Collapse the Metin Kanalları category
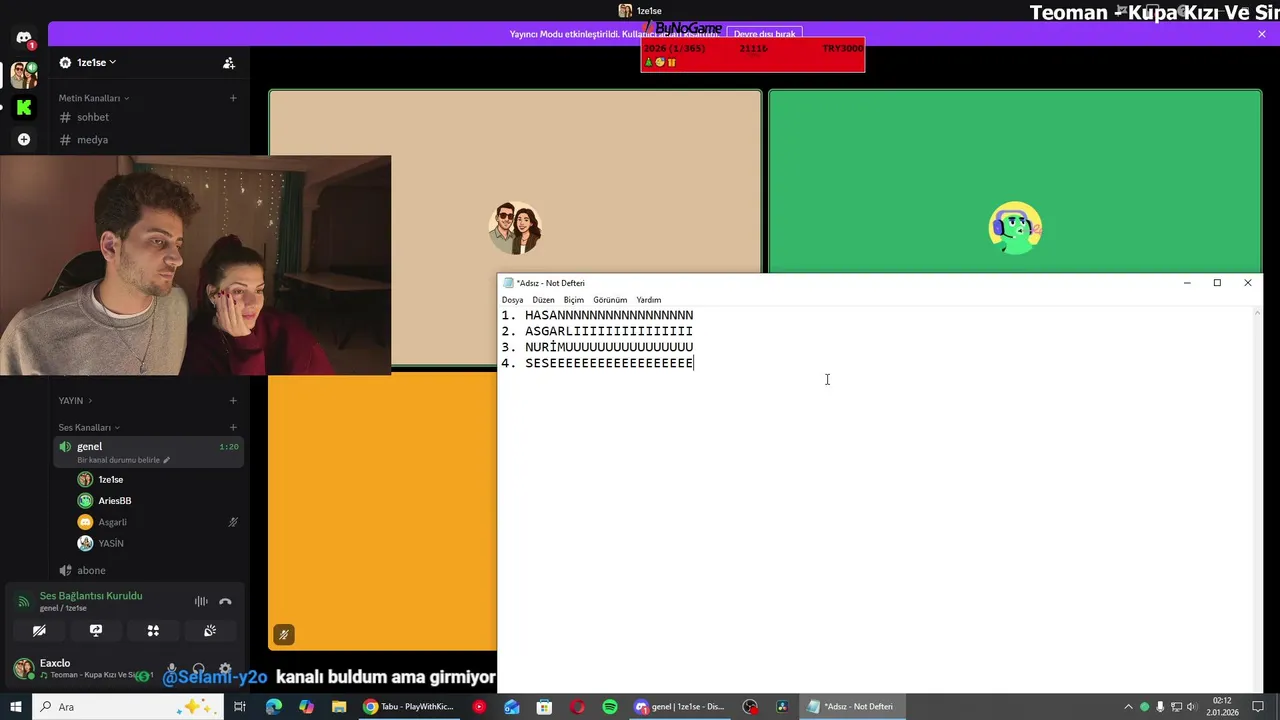Screen dimensions: 1280x720 [x=94, y=98]
